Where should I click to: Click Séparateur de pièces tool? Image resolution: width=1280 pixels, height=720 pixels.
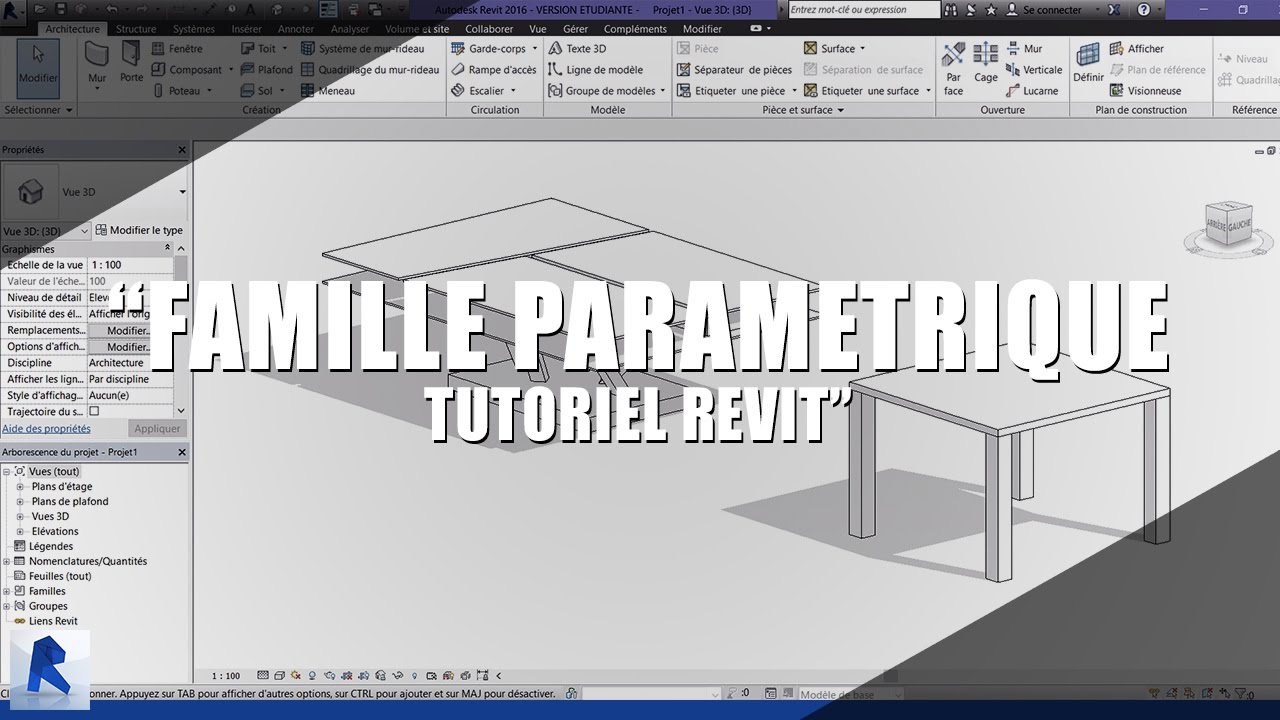click(734, 70)
